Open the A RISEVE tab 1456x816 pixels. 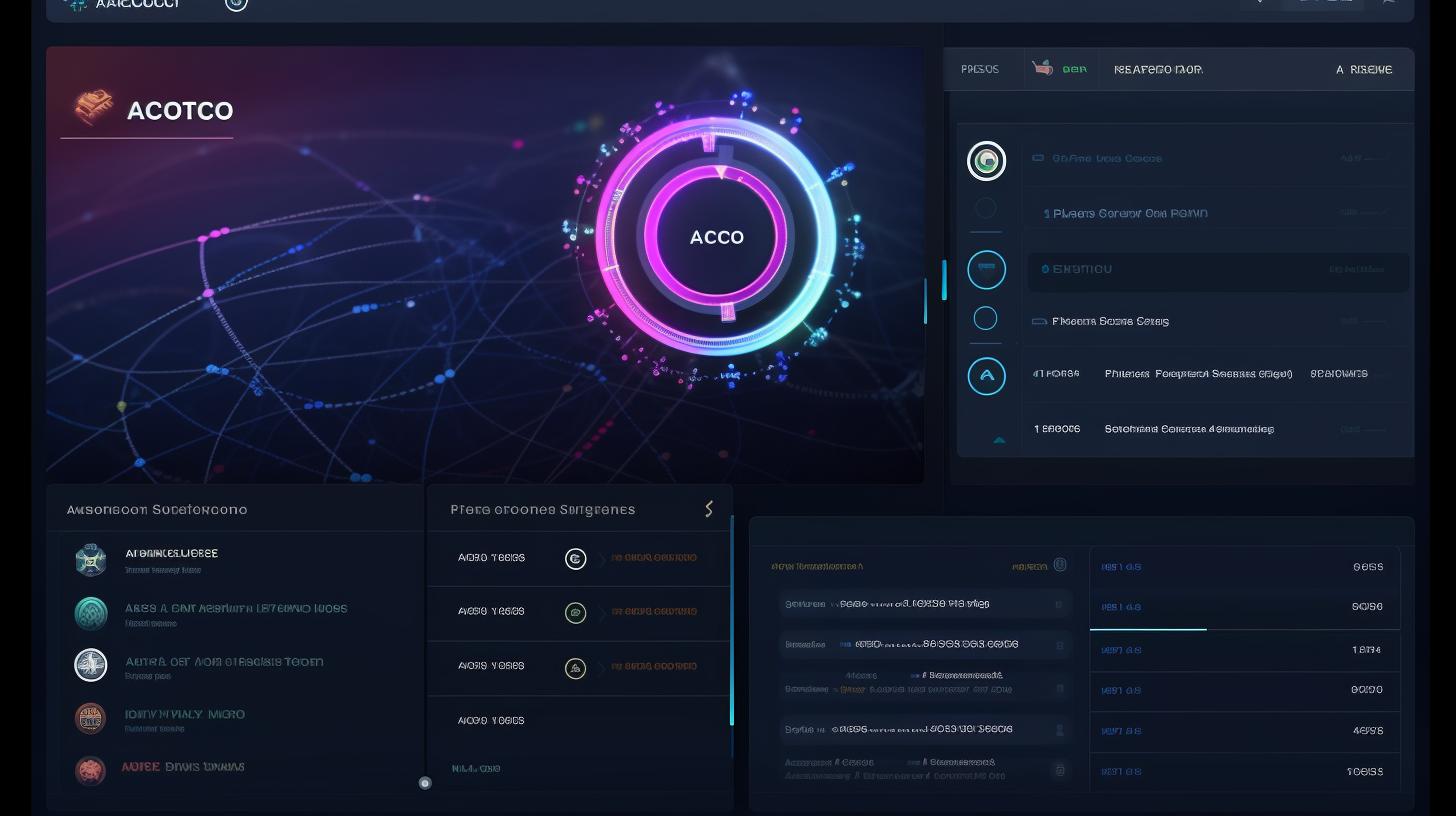pos(1363,69)
